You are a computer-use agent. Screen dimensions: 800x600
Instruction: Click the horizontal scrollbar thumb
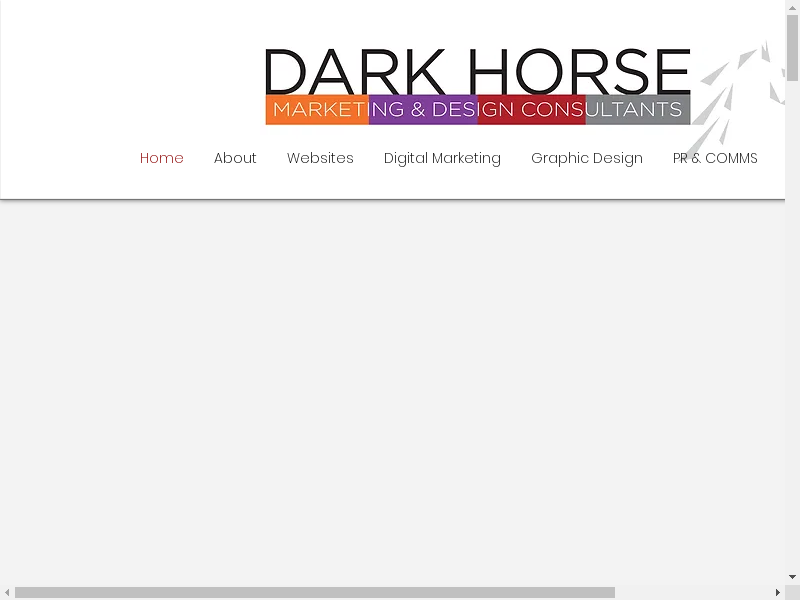[314, 592]
